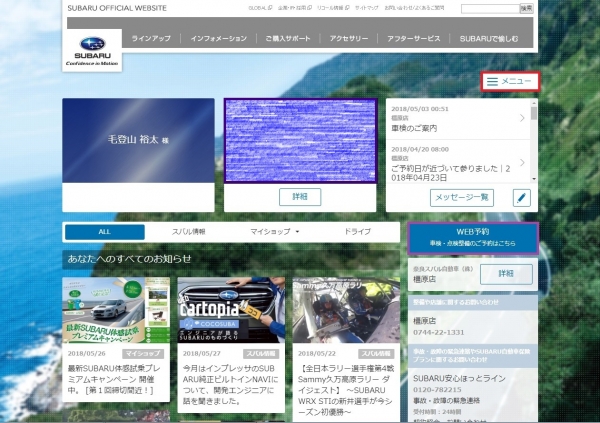Open the ラインアップ menu
Viewport: 600px width, 423px height.
pyautogui.click(x=151, y=39)
